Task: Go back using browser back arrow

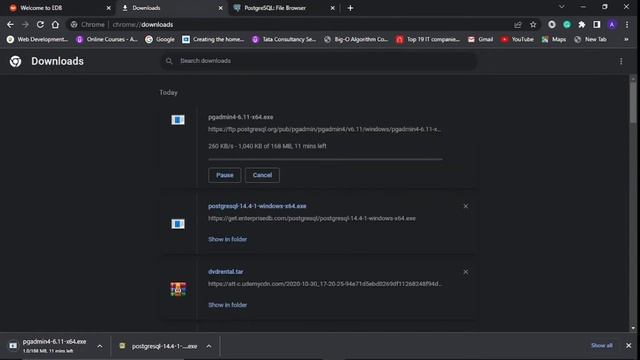Action: (x=10, y=24)
